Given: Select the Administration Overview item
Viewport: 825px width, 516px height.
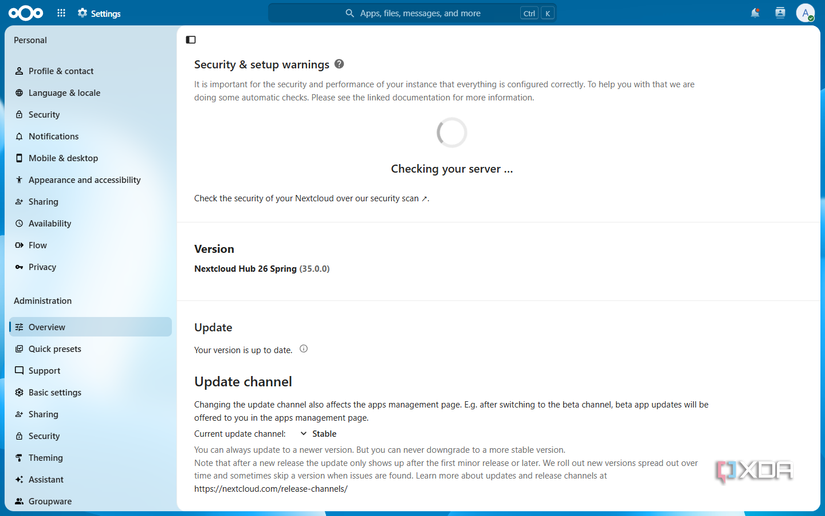Looking at the screenshot, I should pos(90,327).
